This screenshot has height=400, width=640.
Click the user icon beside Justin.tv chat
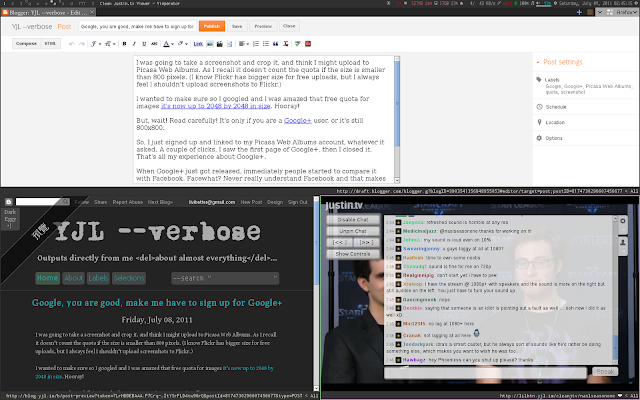click(x=623, y=242)
